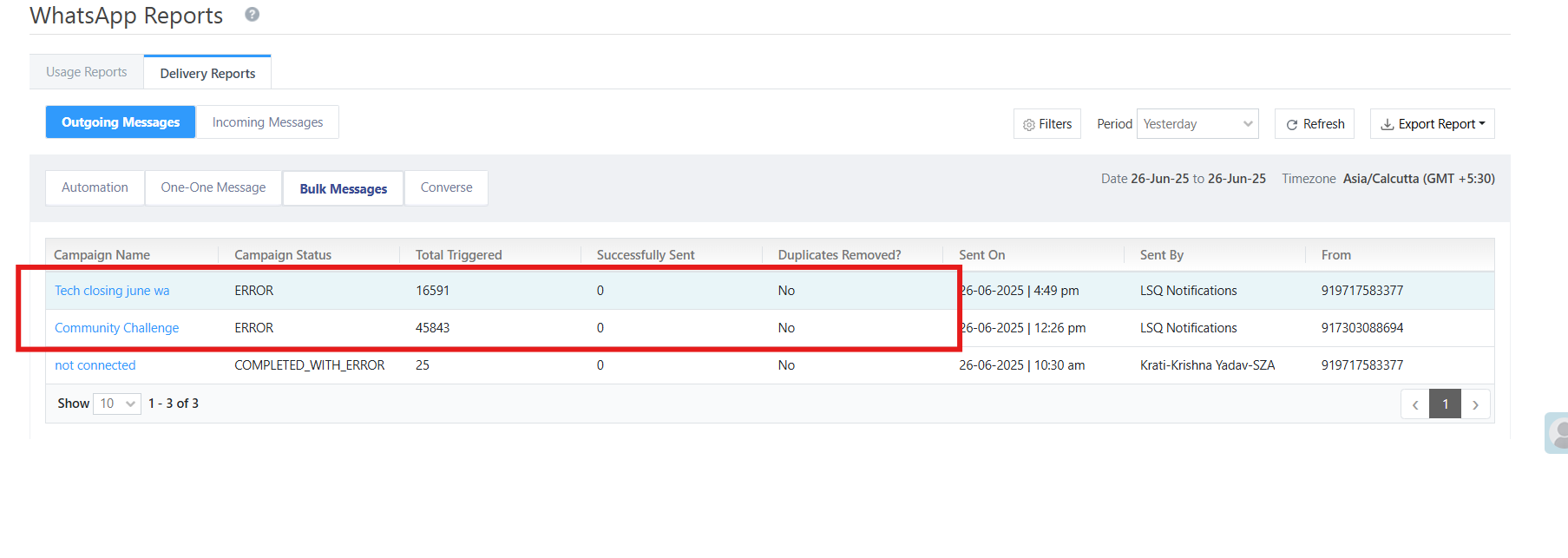This screenshot has width=1568, height=558.
Task: Click the user avatar chat icon
Action: click(x=1558, y=432)
